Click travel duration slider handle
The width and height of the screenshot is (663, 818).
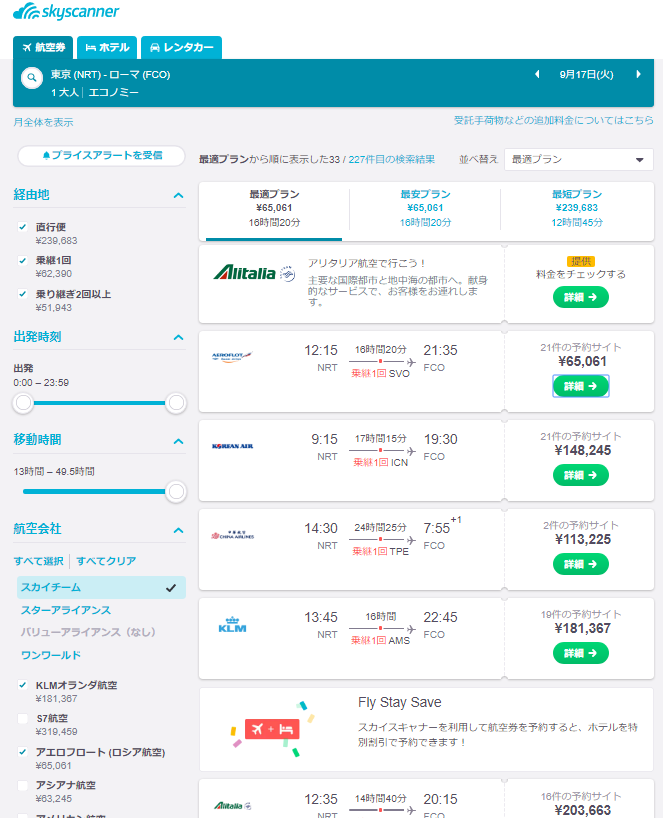(176, 491)
